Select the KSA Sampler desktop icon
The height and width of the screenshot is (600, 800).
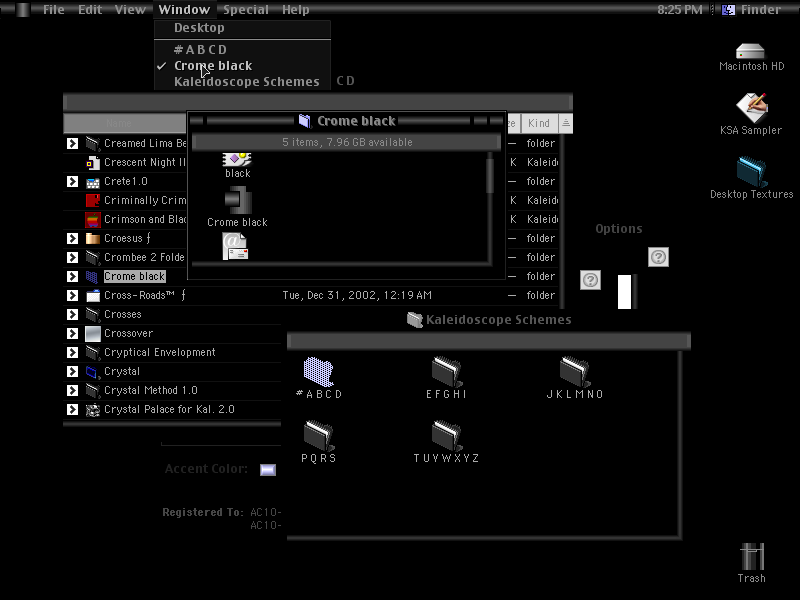tap(752, 107)
